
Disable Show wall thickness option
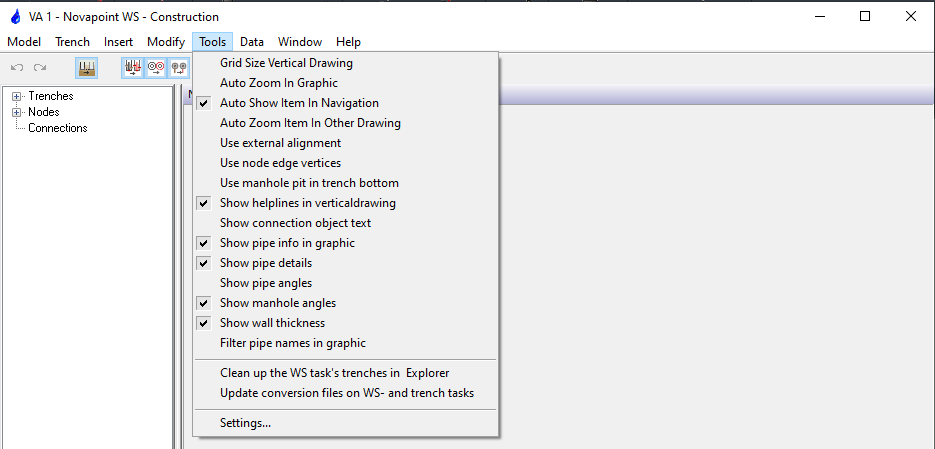click(x=272, y=323)
